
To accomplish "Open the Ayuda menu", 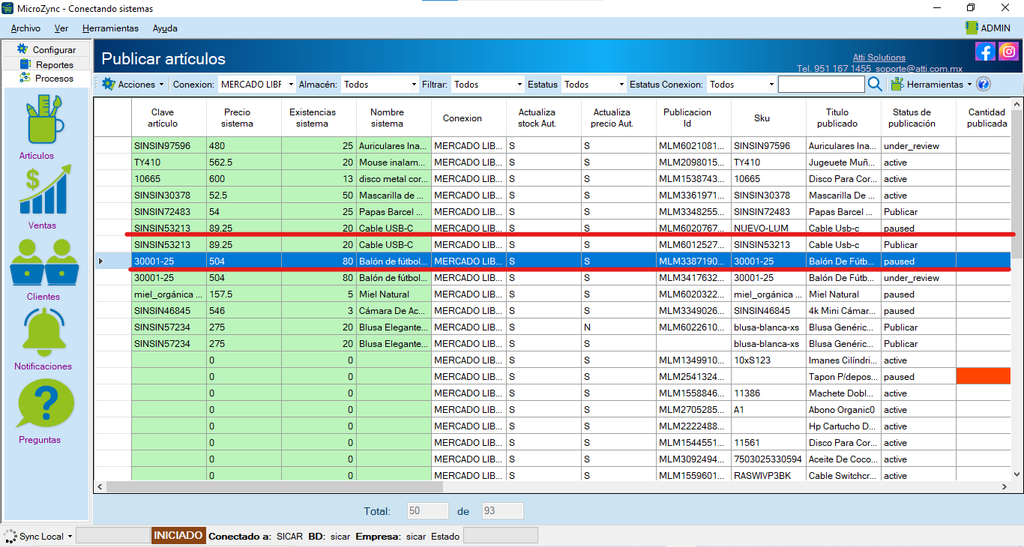I will [165, 28].
